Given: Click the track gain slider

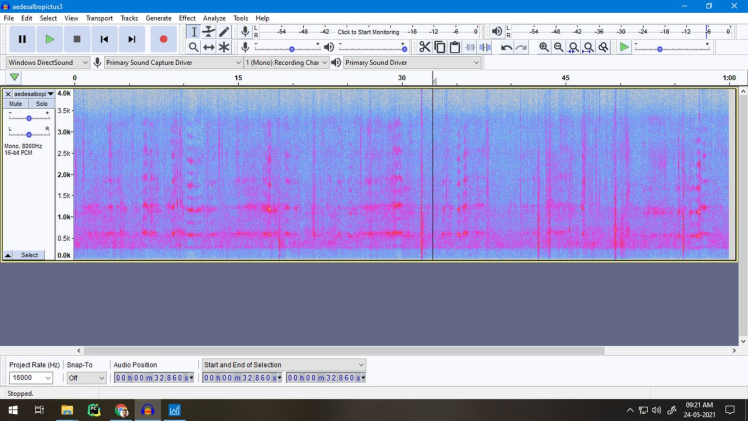Looking at the screenshot, I should coord(29,118).
